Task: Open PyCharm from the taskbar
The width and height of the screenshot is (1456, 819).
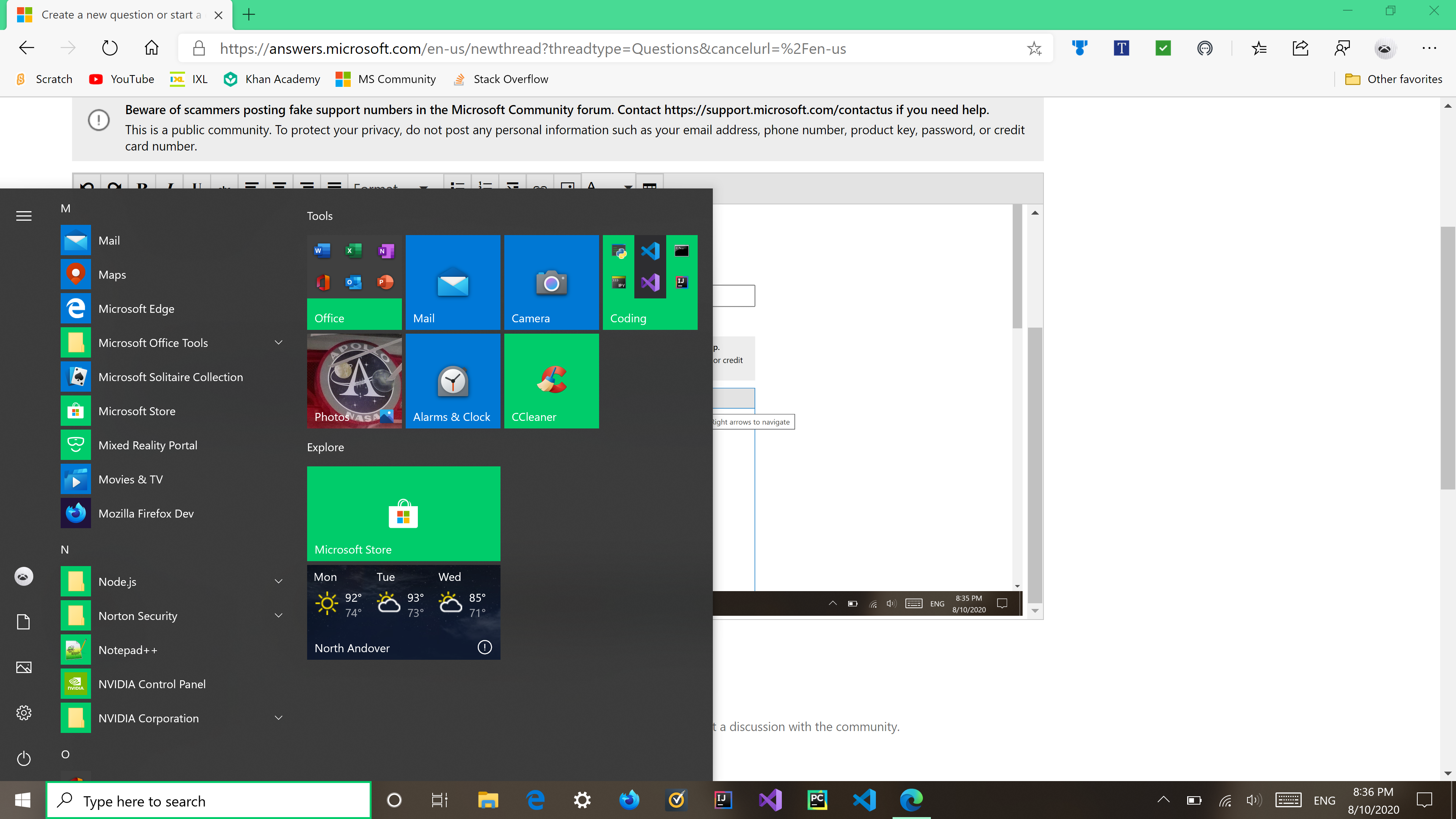Action: click(817, 800)
